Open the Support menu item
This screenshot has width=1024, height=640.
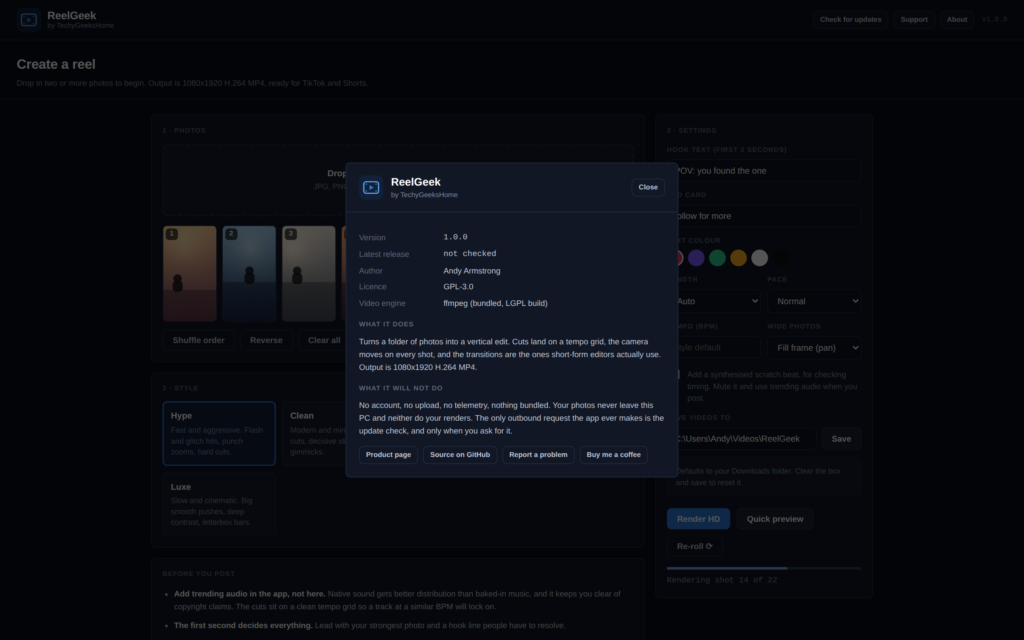coord(914,20)
